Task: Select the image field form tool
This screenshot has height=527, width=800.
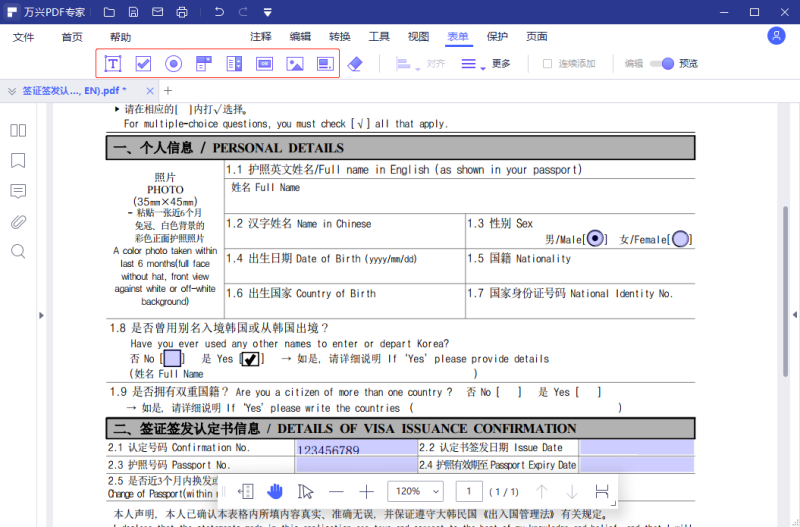Action: pos(295,64)
